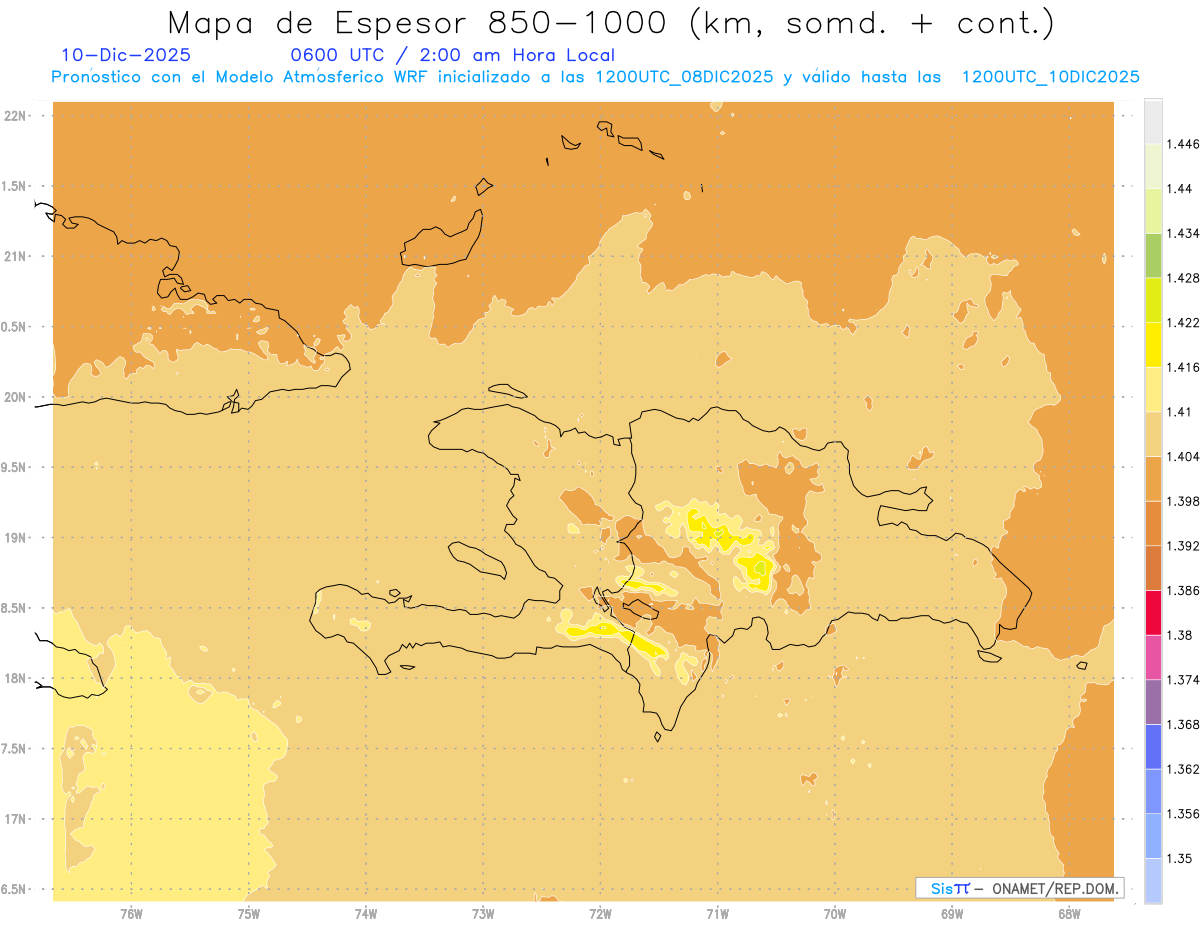Click the legend value 1.446
Screen dimensions: 1200x927
tap(1184, 144)
